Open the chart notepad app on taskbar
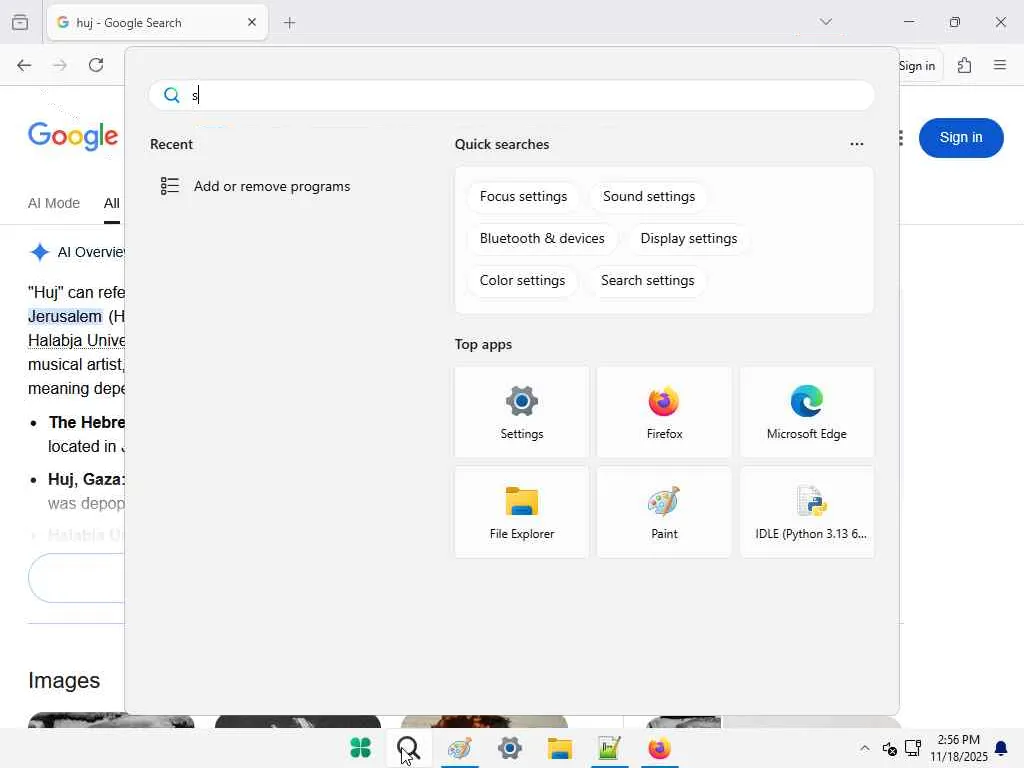The image size is (1024, 768). coord(609,748)
